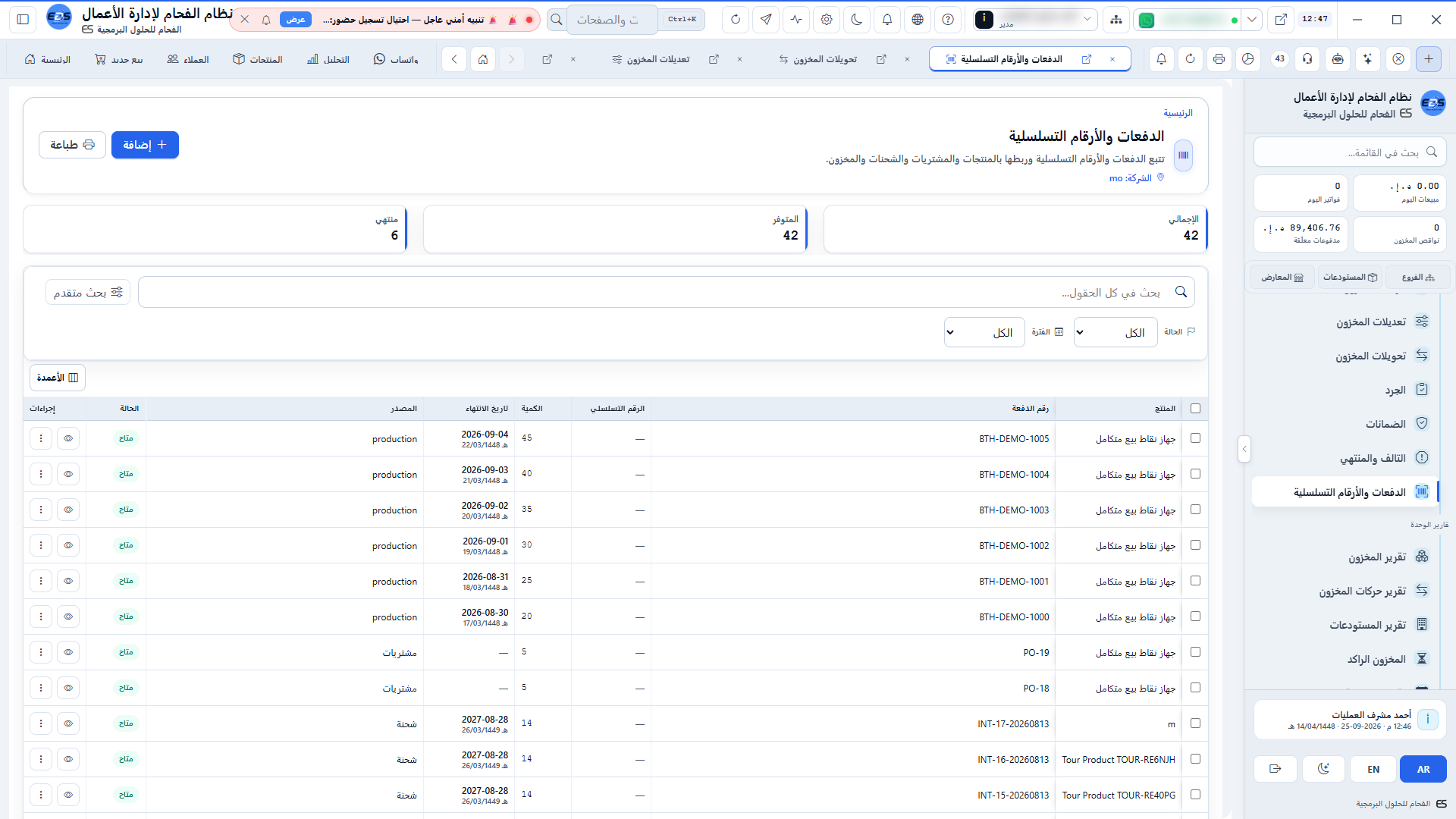1456x819 pixels.
Task: Open the المنتجات menu
Action: pyautogui.click(x=258, y=59)
